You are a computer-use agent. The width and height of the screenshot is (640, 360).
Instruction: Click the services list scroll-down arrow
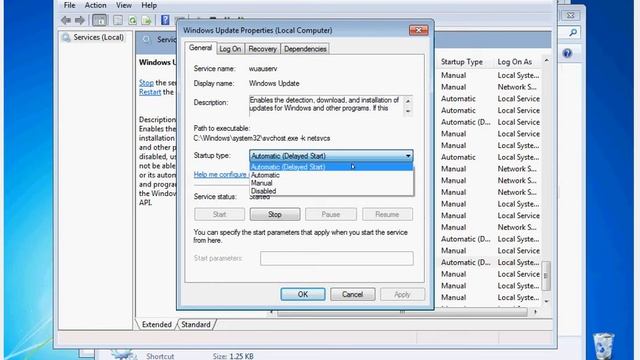pos(546,301)
